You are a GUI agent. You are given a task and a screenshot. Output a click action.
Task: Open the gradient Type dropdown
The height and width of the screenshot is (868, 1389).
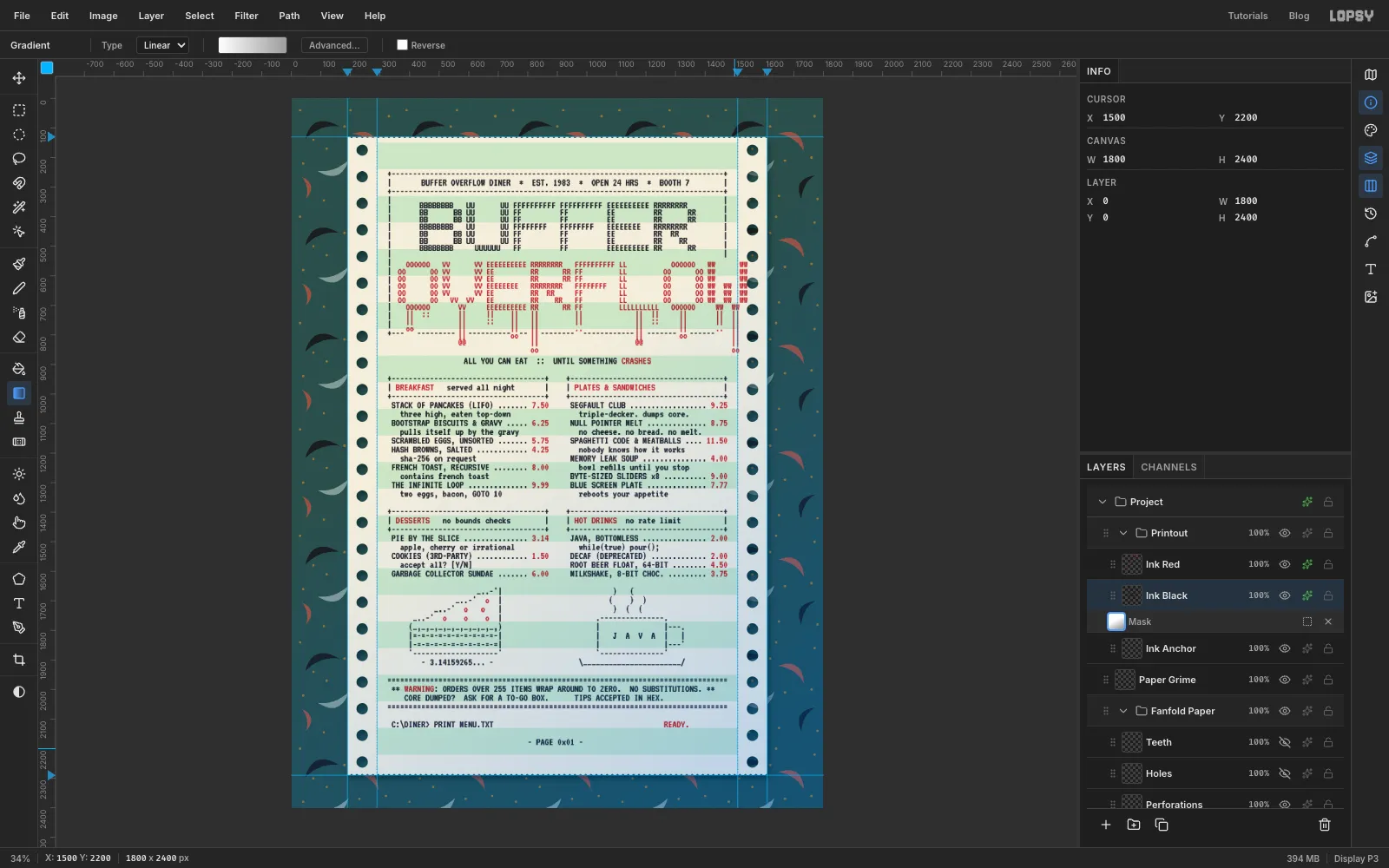point(164,45)
